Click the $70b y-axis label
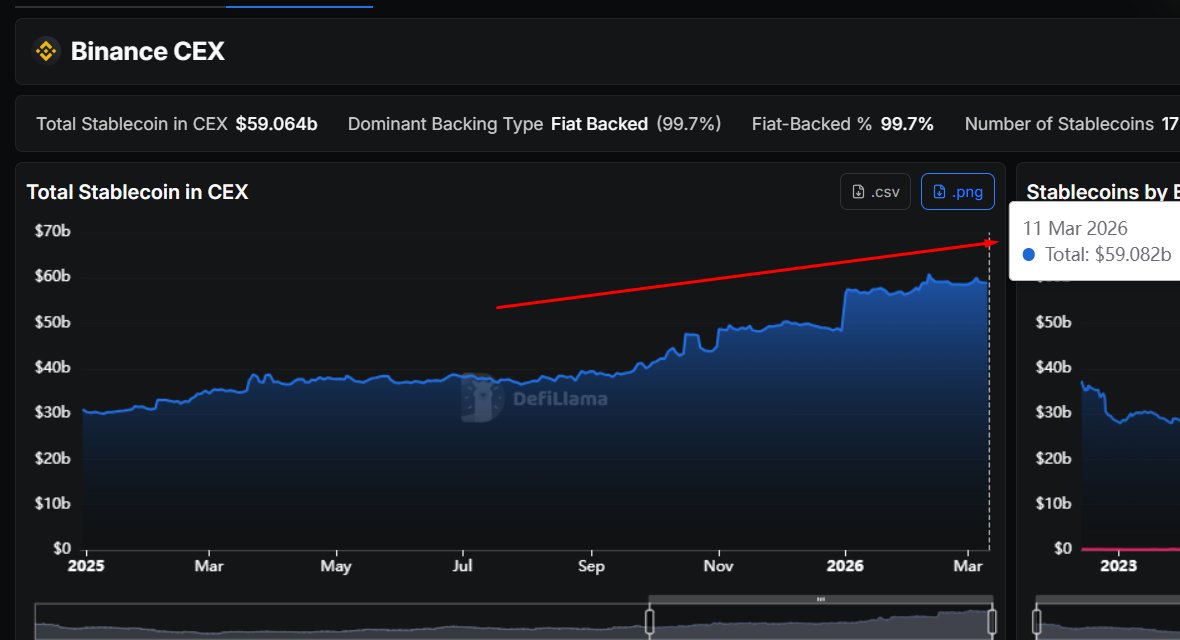 [53, 230]
